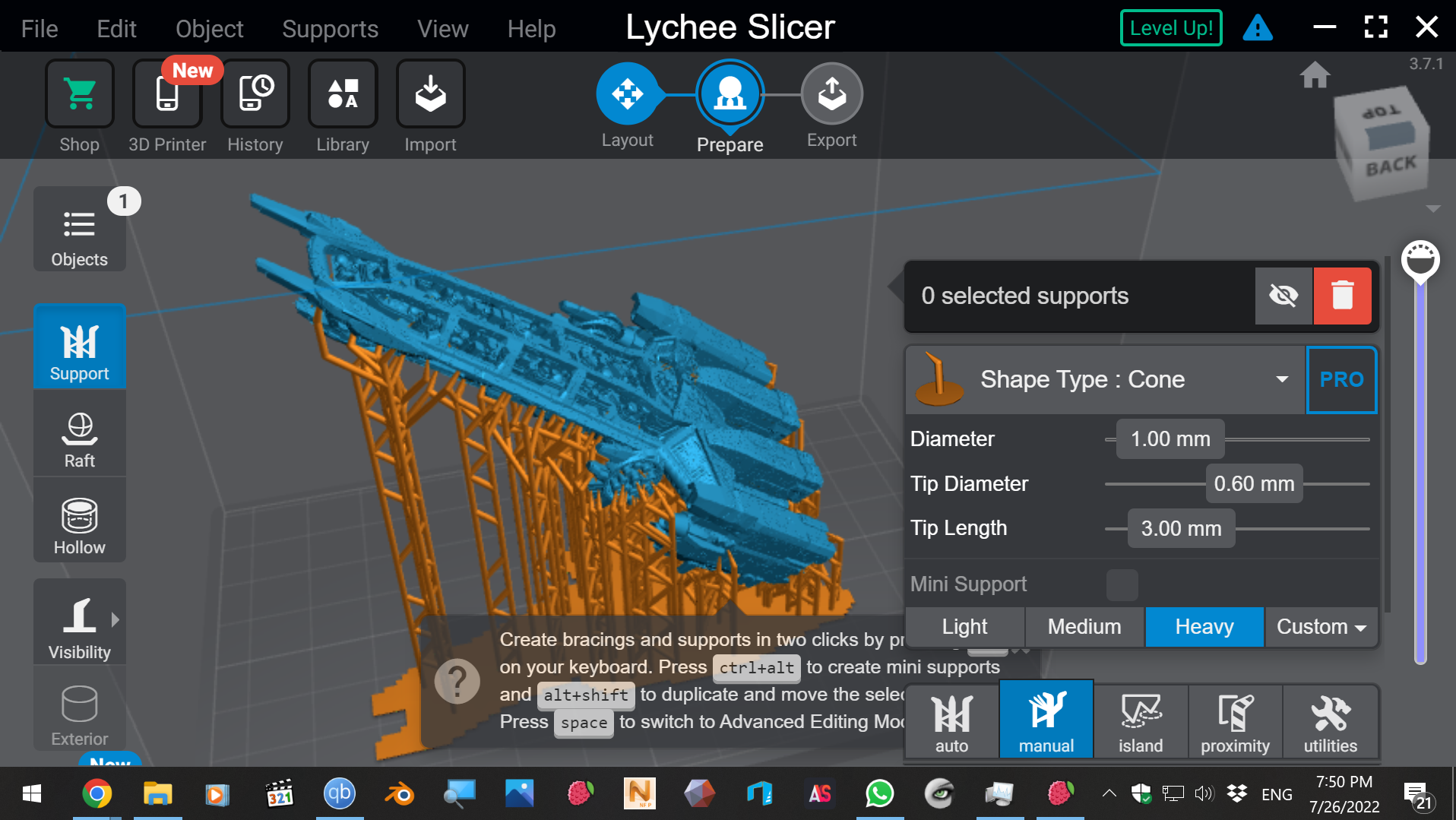
Task: Enable the Mini Support checkbox
Action: coord(1122,584)
